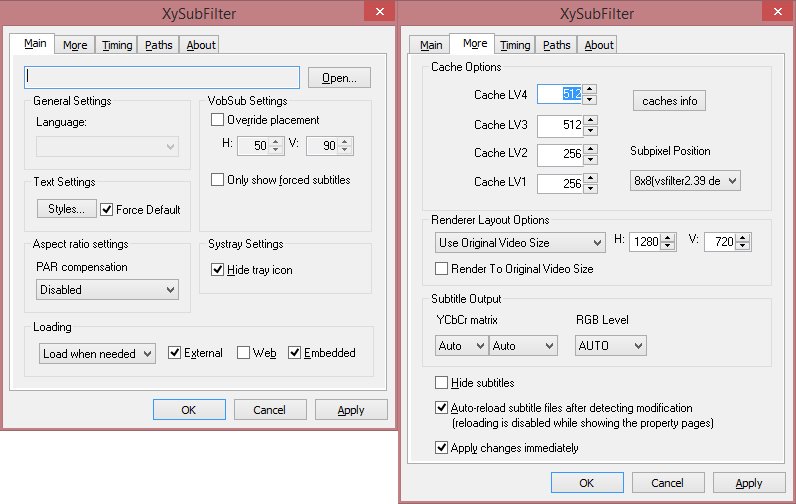Screen dimensions: 796x504
Task: Click Apply in the left window
Action: [x=351, y=410]
